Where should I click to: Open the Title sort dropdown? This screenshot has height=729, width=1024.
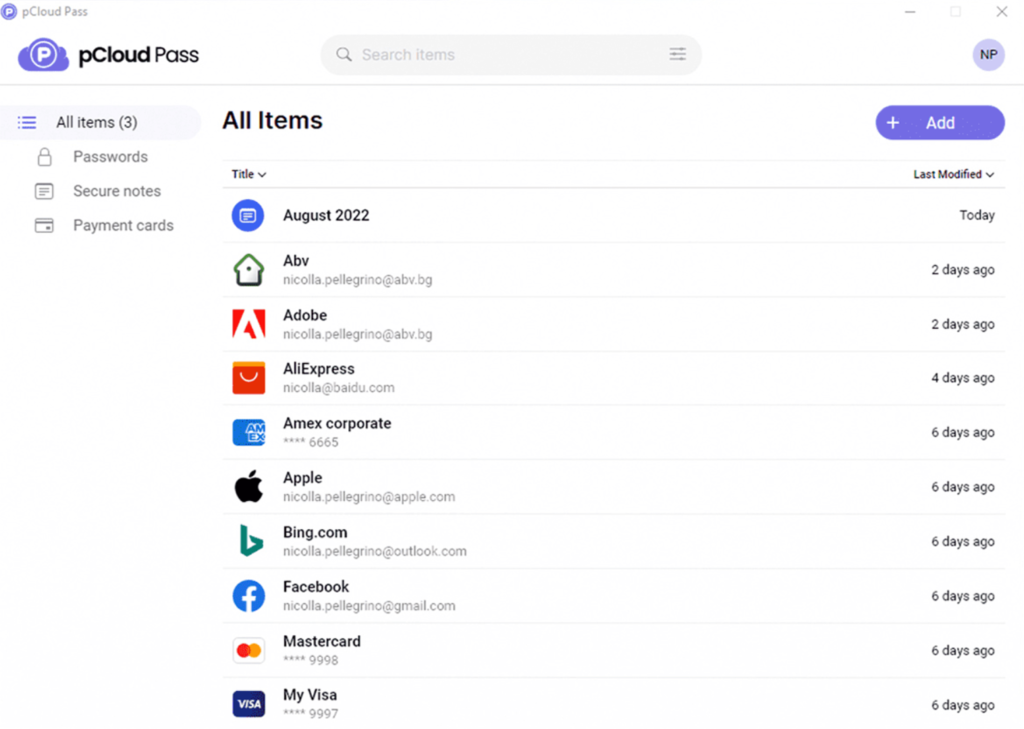coord(249,174)
